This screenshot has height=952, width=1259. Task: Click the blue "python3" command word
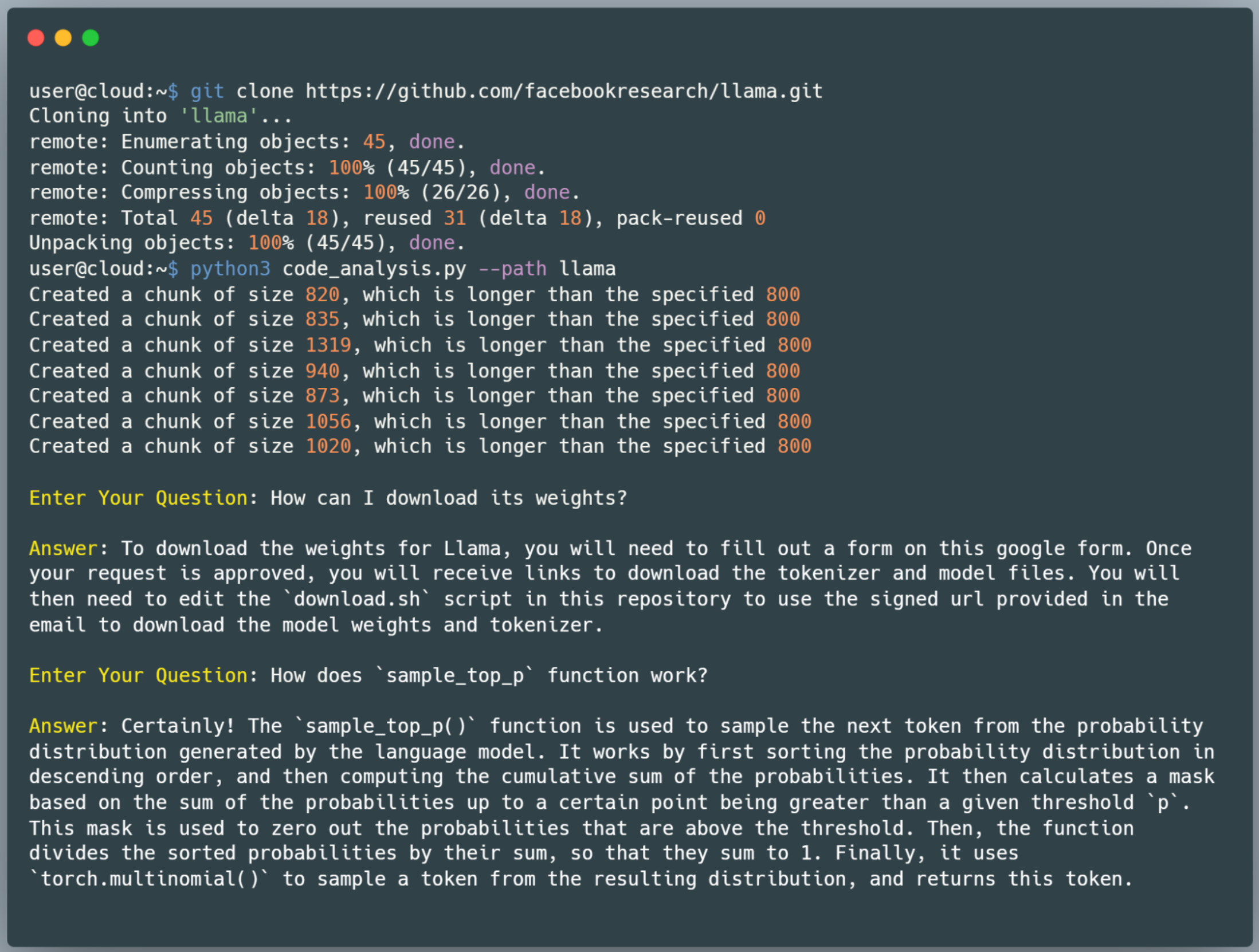pos(230,269)
